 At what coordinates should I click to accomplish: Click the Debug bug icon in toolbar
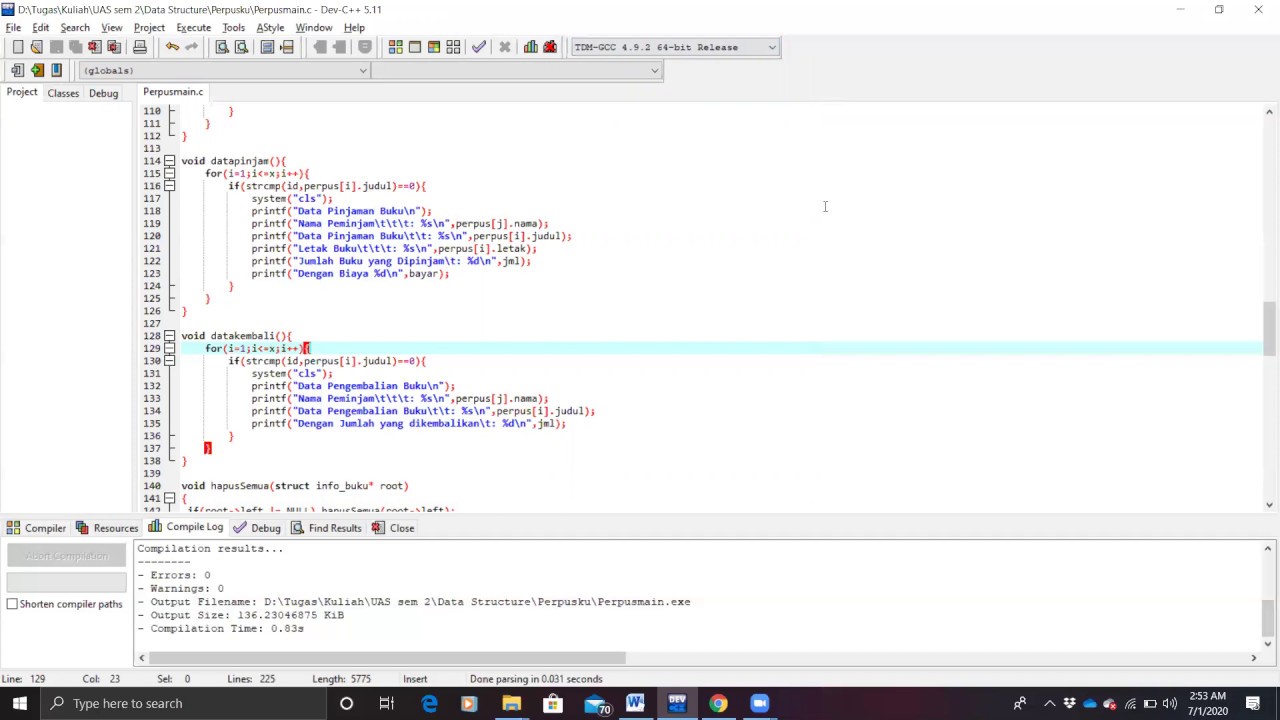click(550, 47)
